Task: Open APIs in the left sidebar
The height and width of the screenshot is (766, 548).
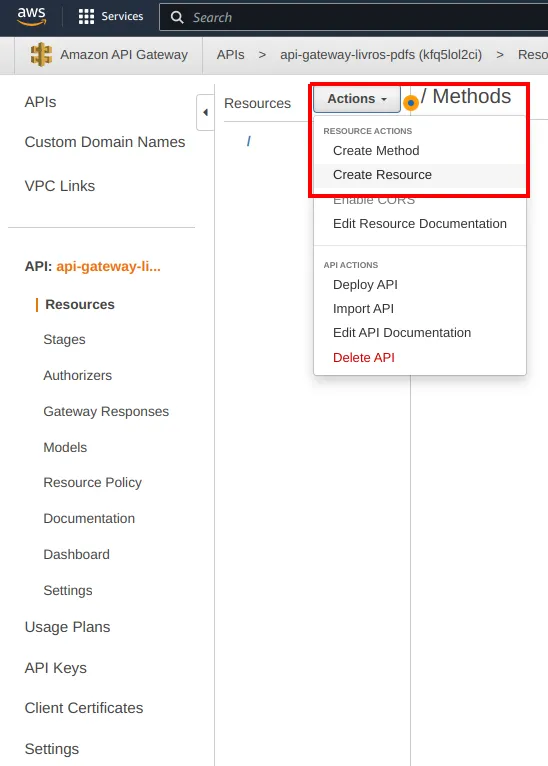Action: point(41,102)
